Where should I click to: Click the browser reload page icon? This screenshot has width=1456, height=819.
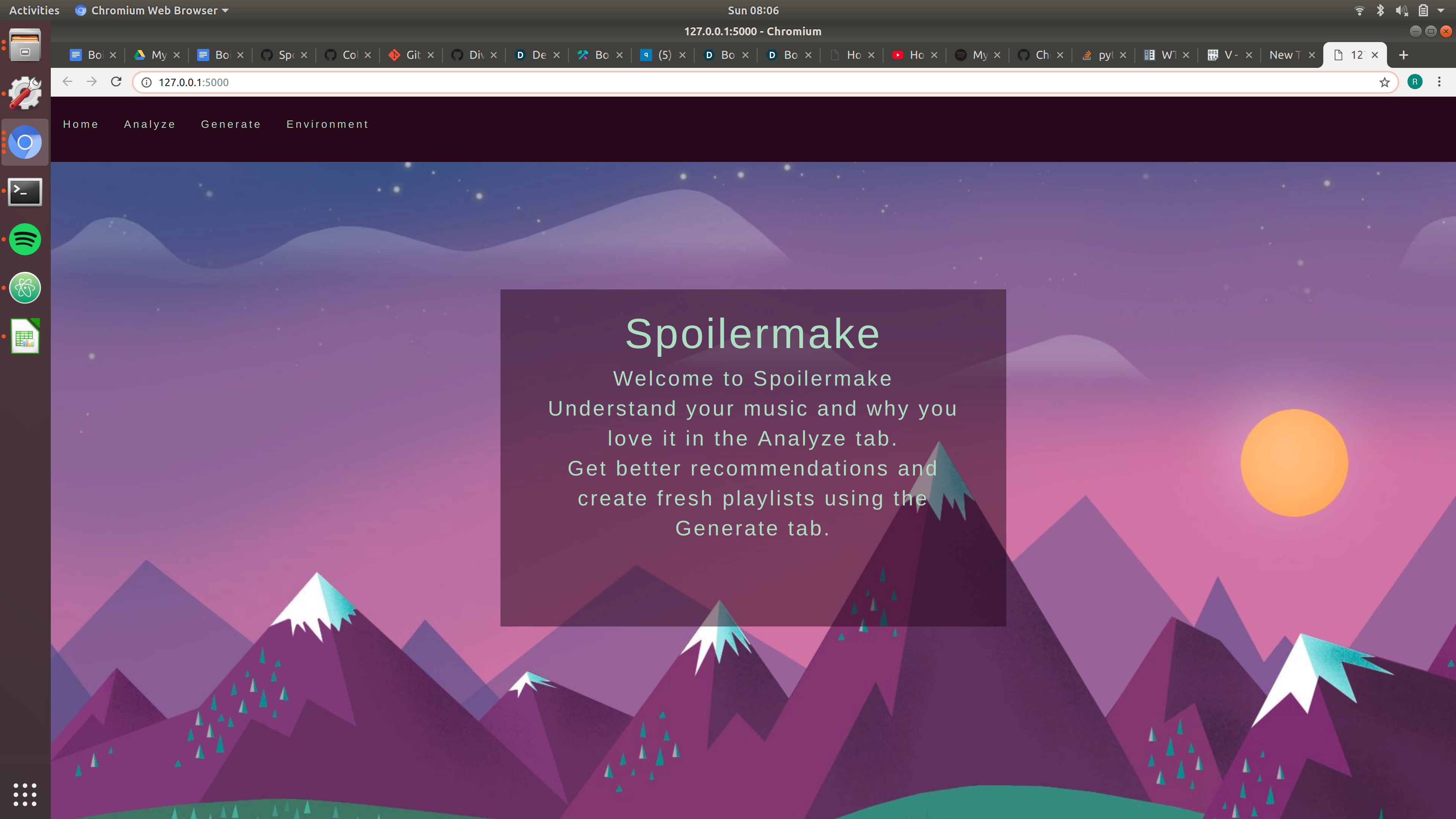pyautogui.click(x=116, y=82)
